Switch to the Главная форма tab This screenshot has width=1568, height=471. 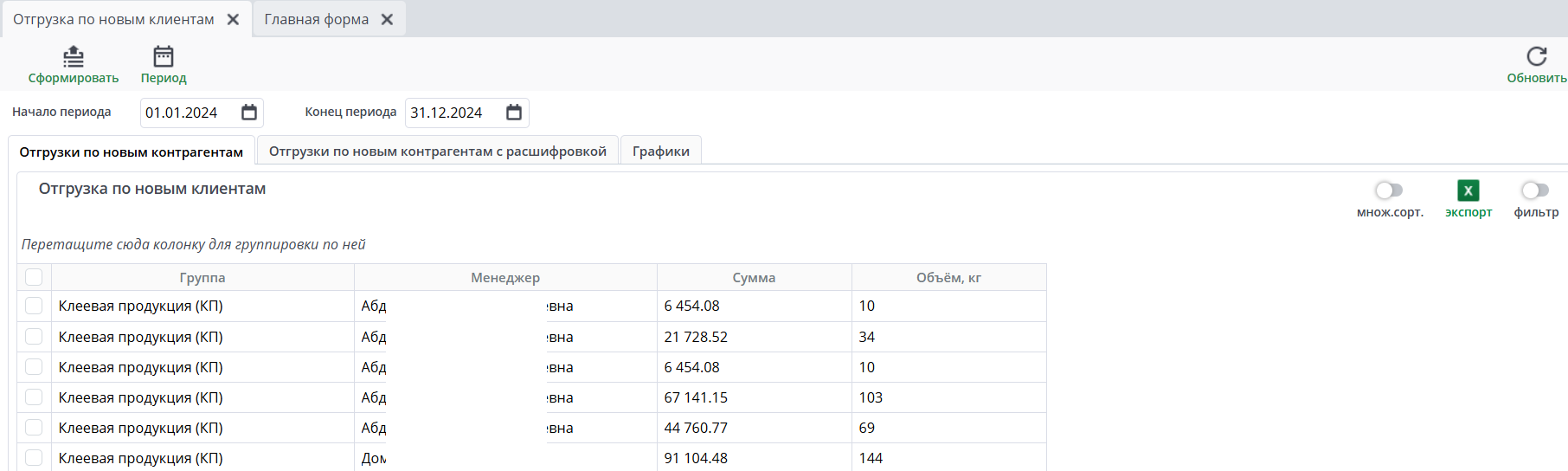[316, 19]
